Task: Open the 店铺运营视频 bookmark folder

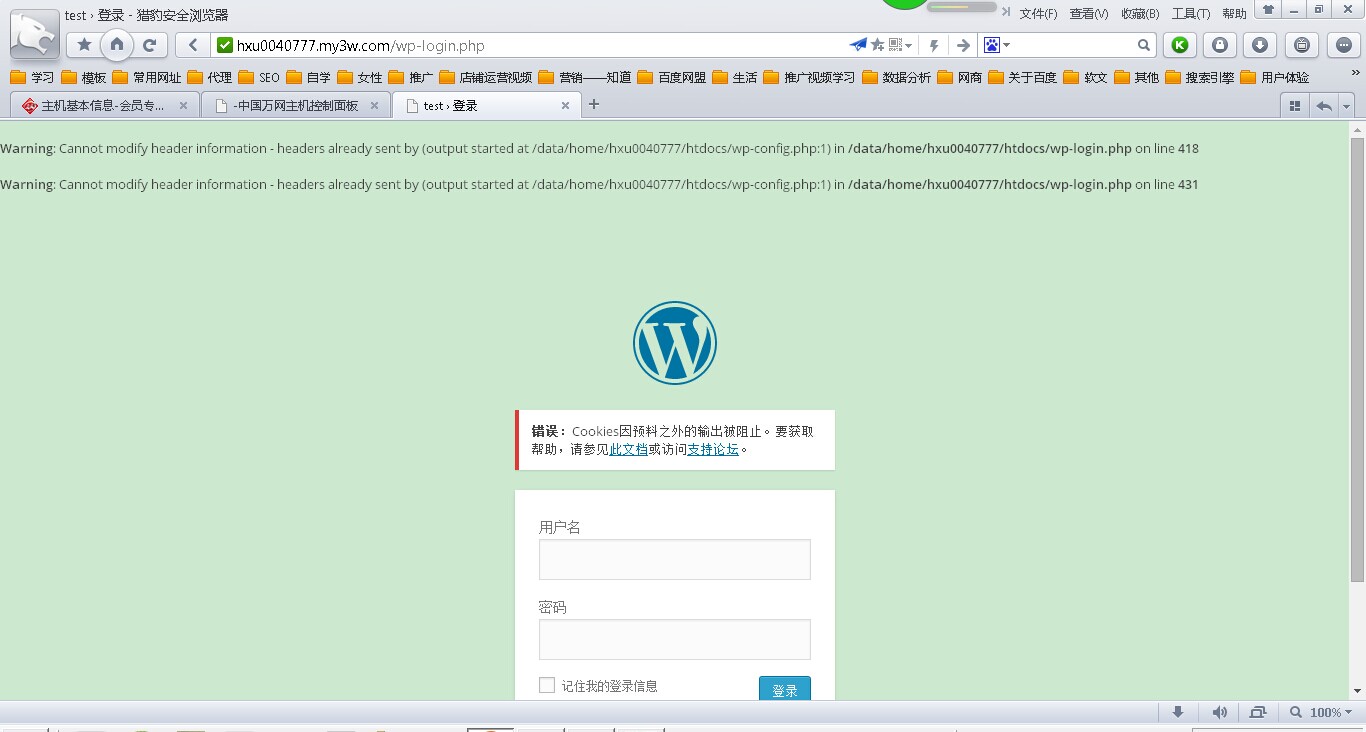Action: pos(485,77)
